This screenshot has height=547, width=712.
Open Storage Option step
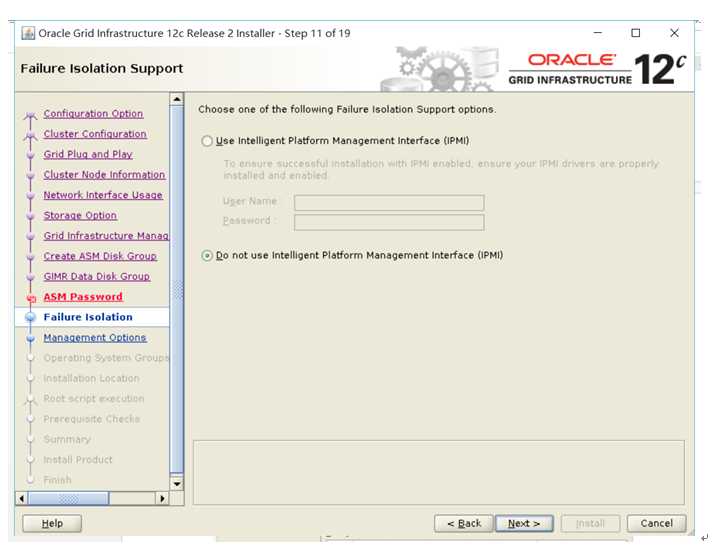tap(80, 216)
